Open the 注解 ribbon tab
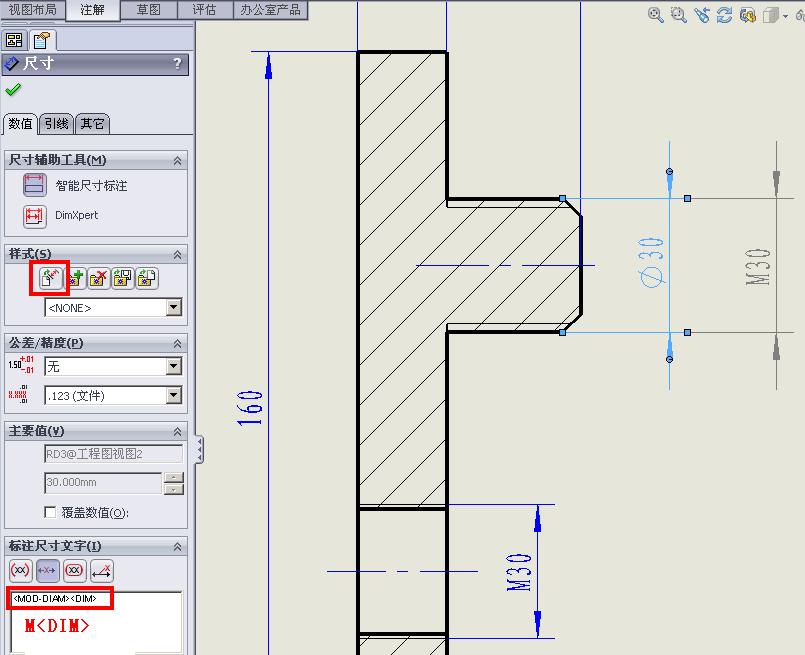Image resolution: width=805 pixels, height=655 pixels. click(93, 10)
